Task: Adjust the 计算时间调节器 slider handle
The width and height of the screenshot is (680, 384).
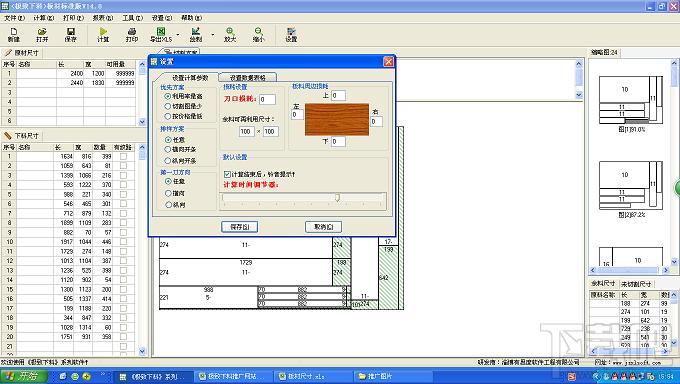Action: pos(337,198)
